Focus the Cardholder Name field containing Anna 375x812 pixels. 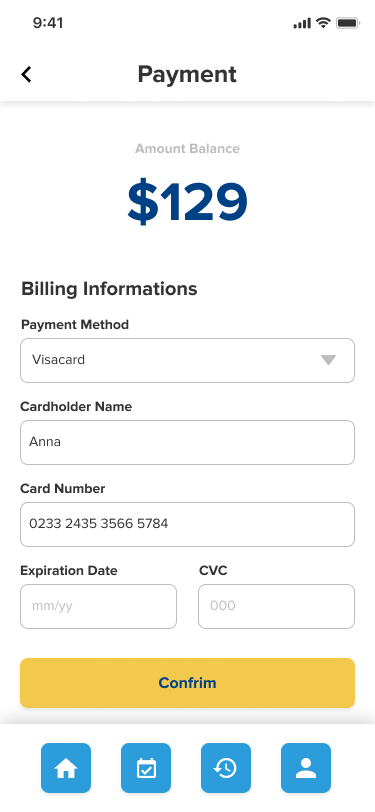188,442
